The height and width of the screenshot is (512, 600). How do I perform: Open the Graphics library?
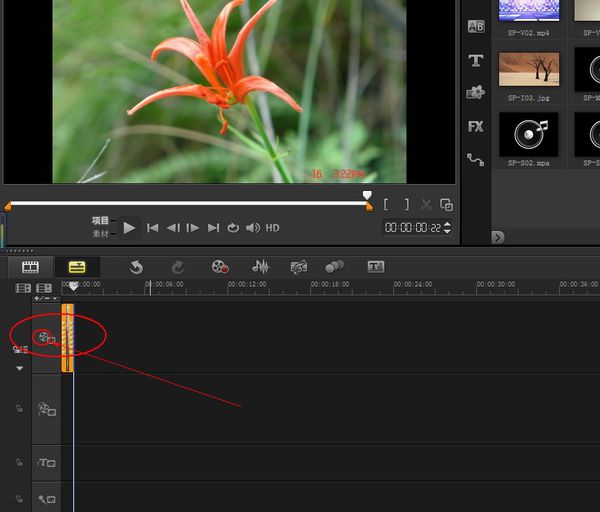click(x=475, y=92)
